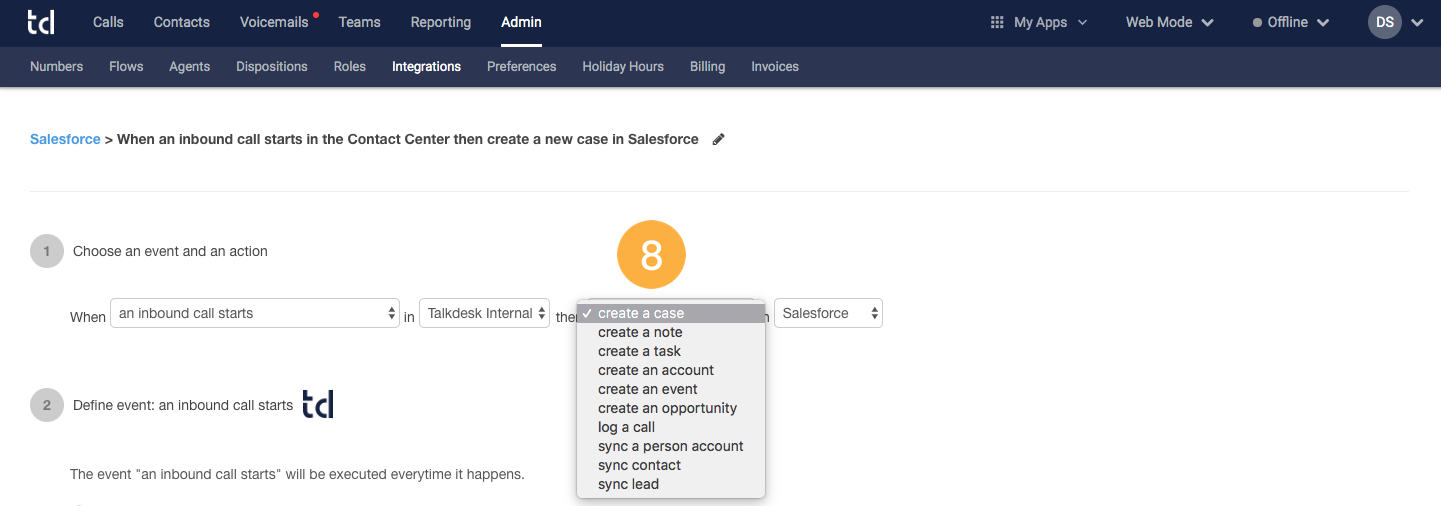Open the Teams tab
Image resolution: width=1441 pixels, height=506 pixels.
(x=360, y=22)
